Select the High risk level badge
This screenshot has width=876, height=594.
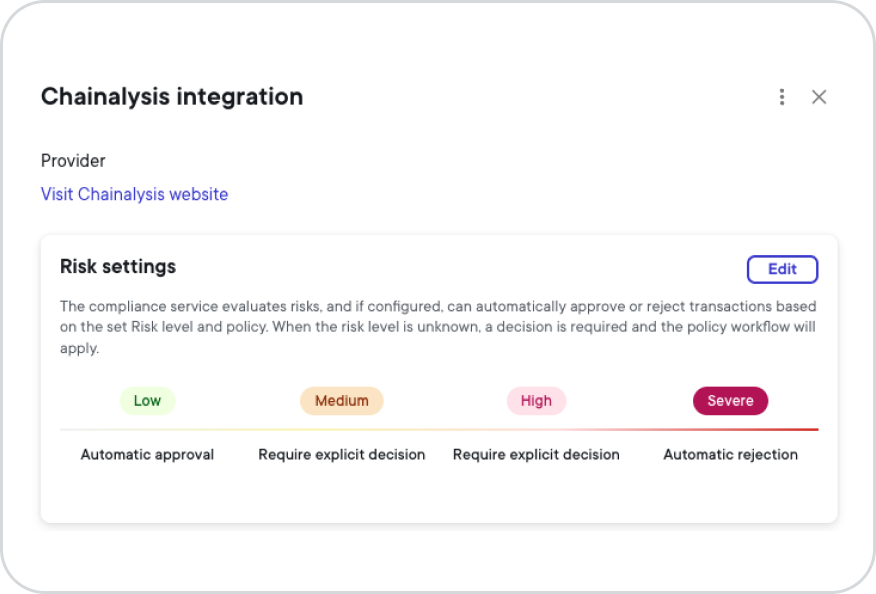pyautogui.click(x=536, y=401)
